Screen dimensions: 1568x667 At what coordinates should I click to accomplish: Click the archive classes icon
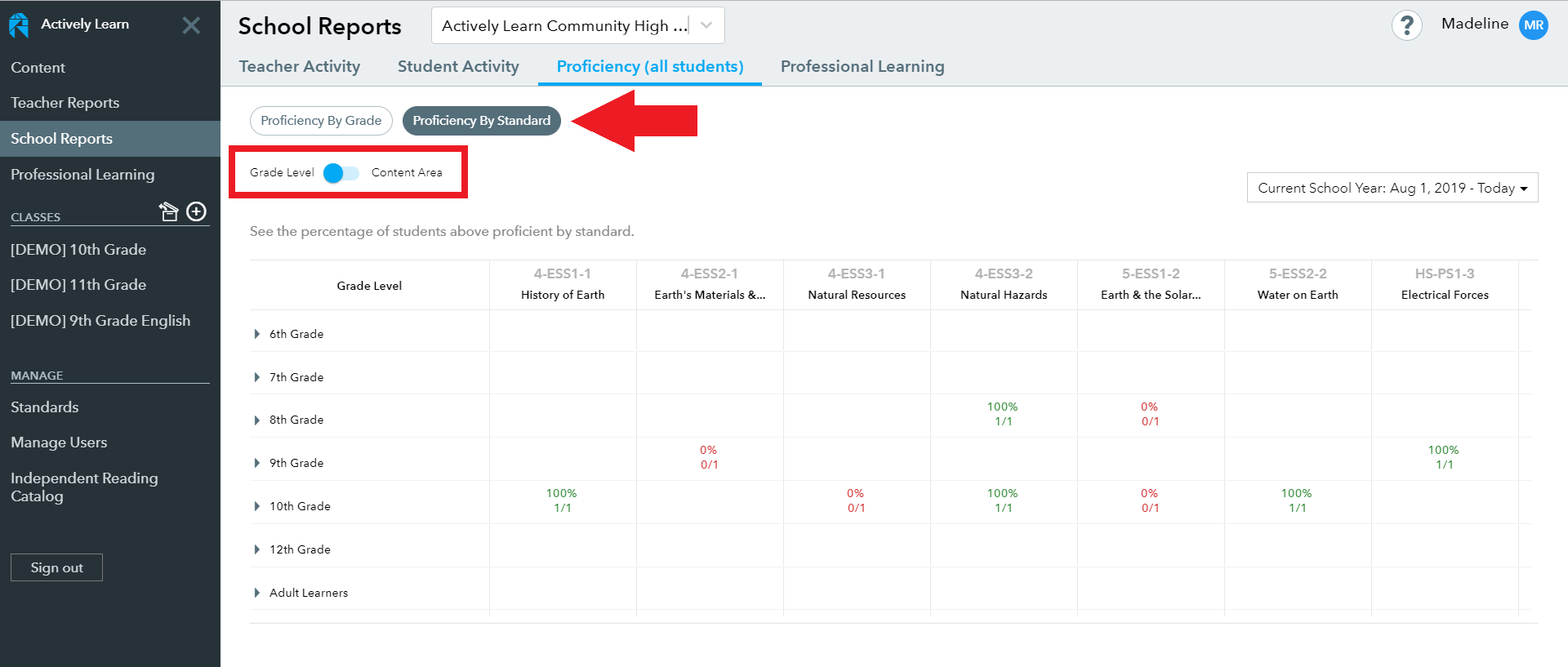tap(168, 212)
